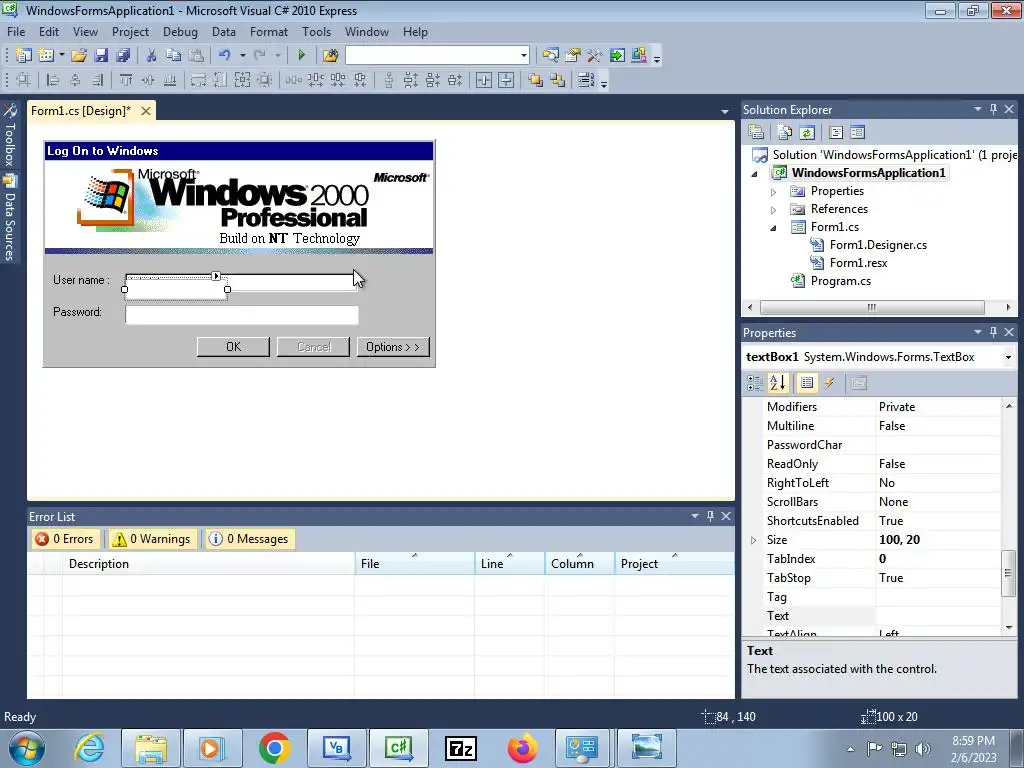Viewport: 1024px width, 768px height.
Task: Open the textbox smart tag arrow on form
Action: 216,276
